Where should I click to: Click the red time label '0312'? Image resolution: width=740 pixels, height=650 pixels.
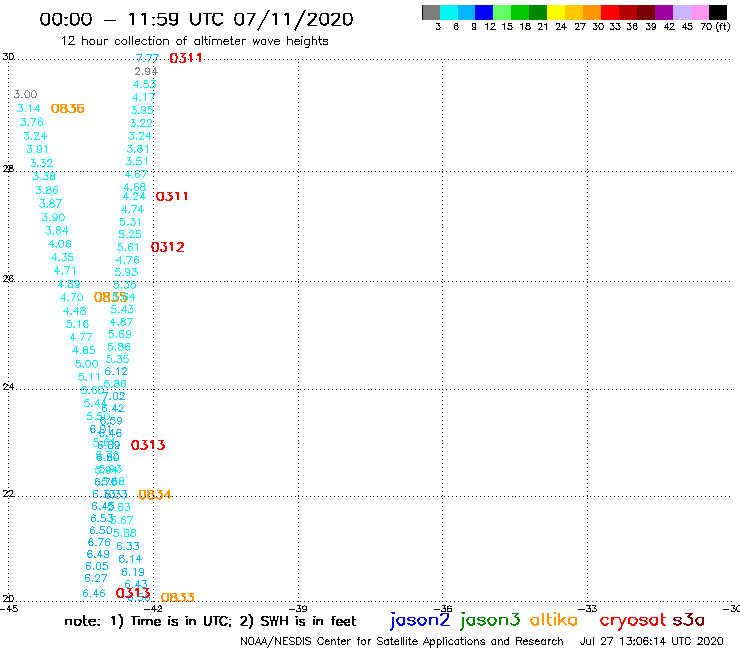tap(168, 247)
